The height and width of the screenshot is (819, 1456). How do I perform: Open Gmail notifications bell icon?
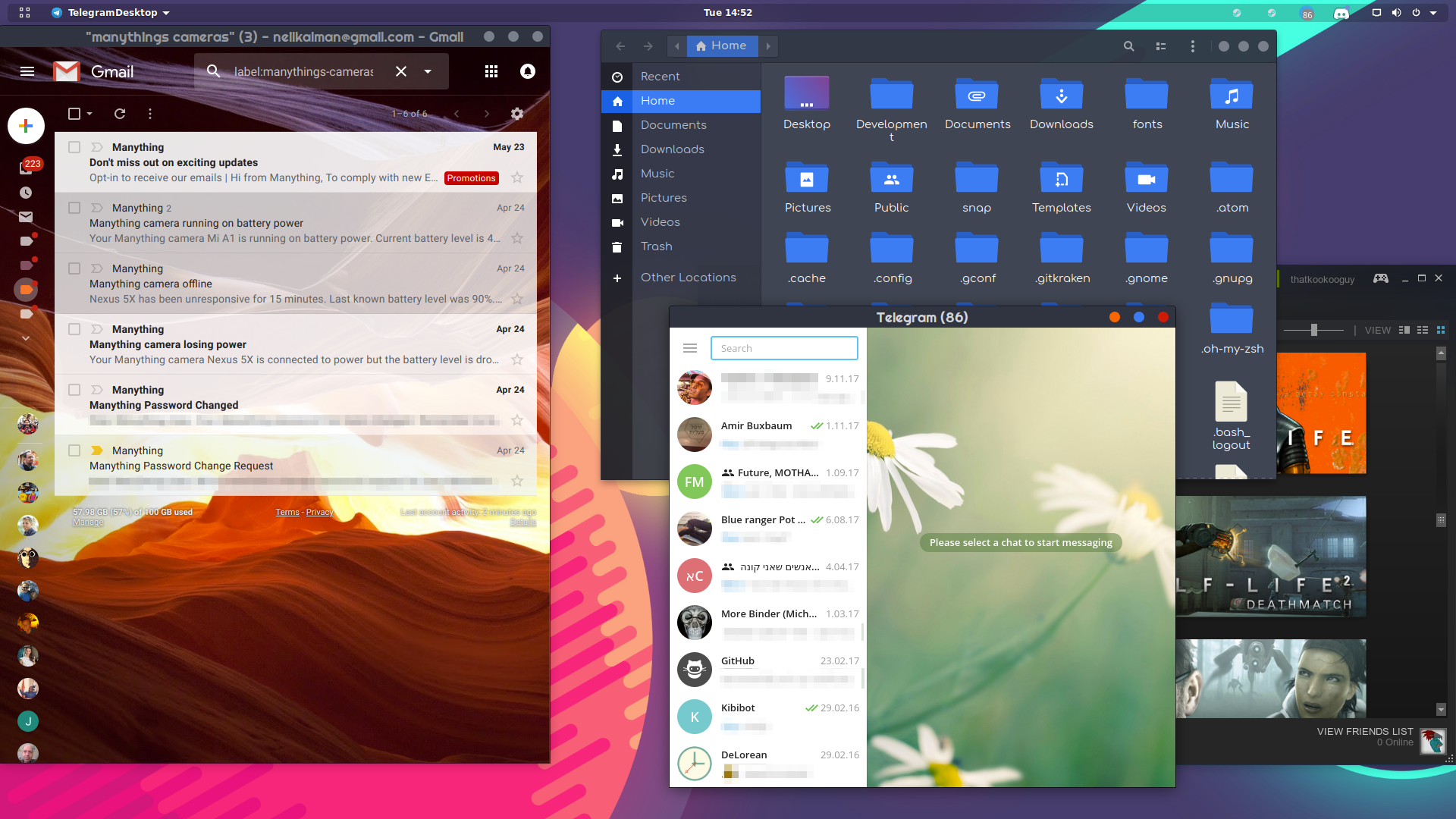(x=528, y=71)
